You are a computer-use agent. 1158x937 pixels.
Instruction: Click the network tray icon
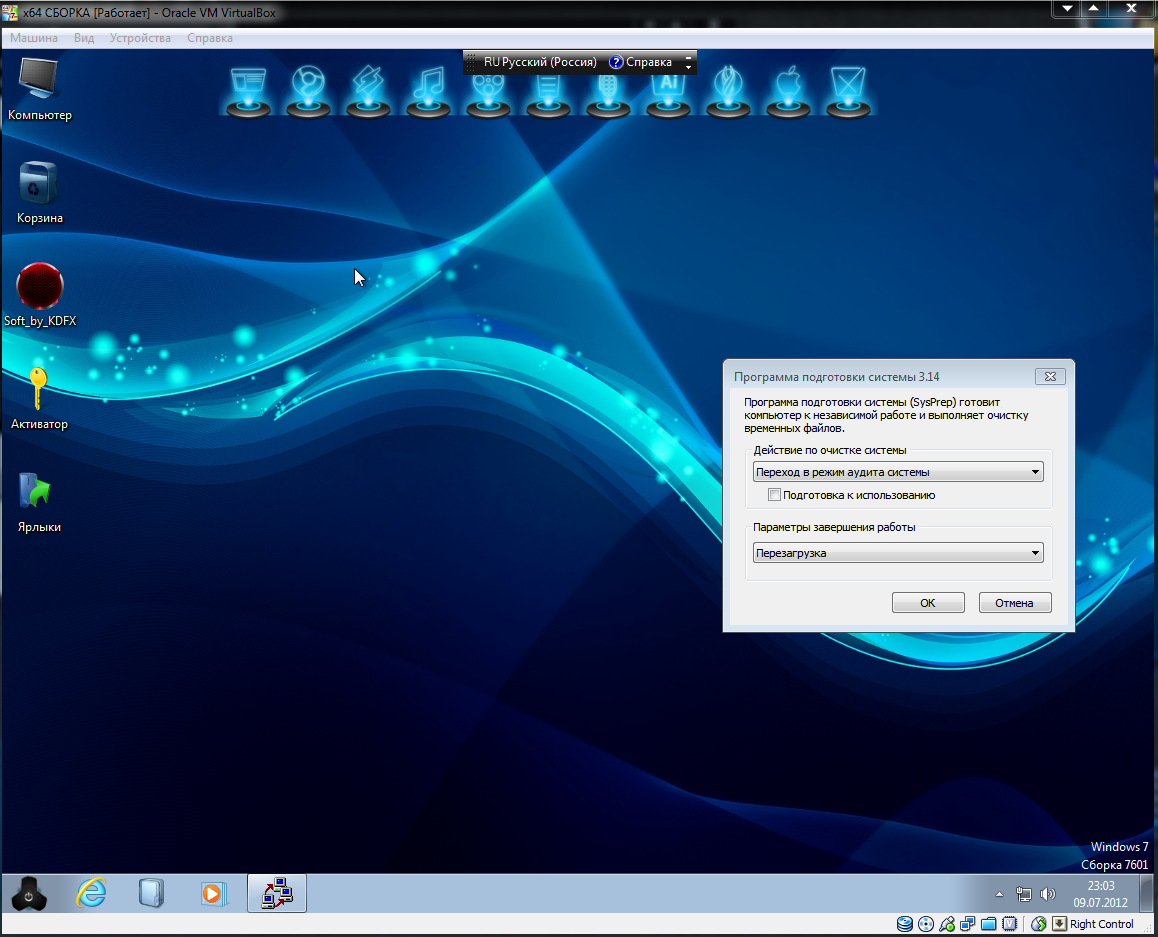(x=1024, y=894)
